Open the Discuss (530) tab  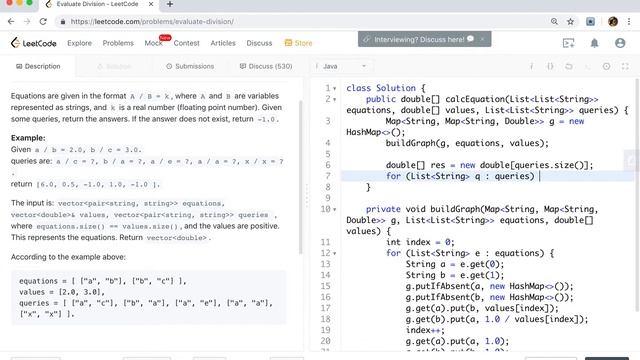coord(266,66)
